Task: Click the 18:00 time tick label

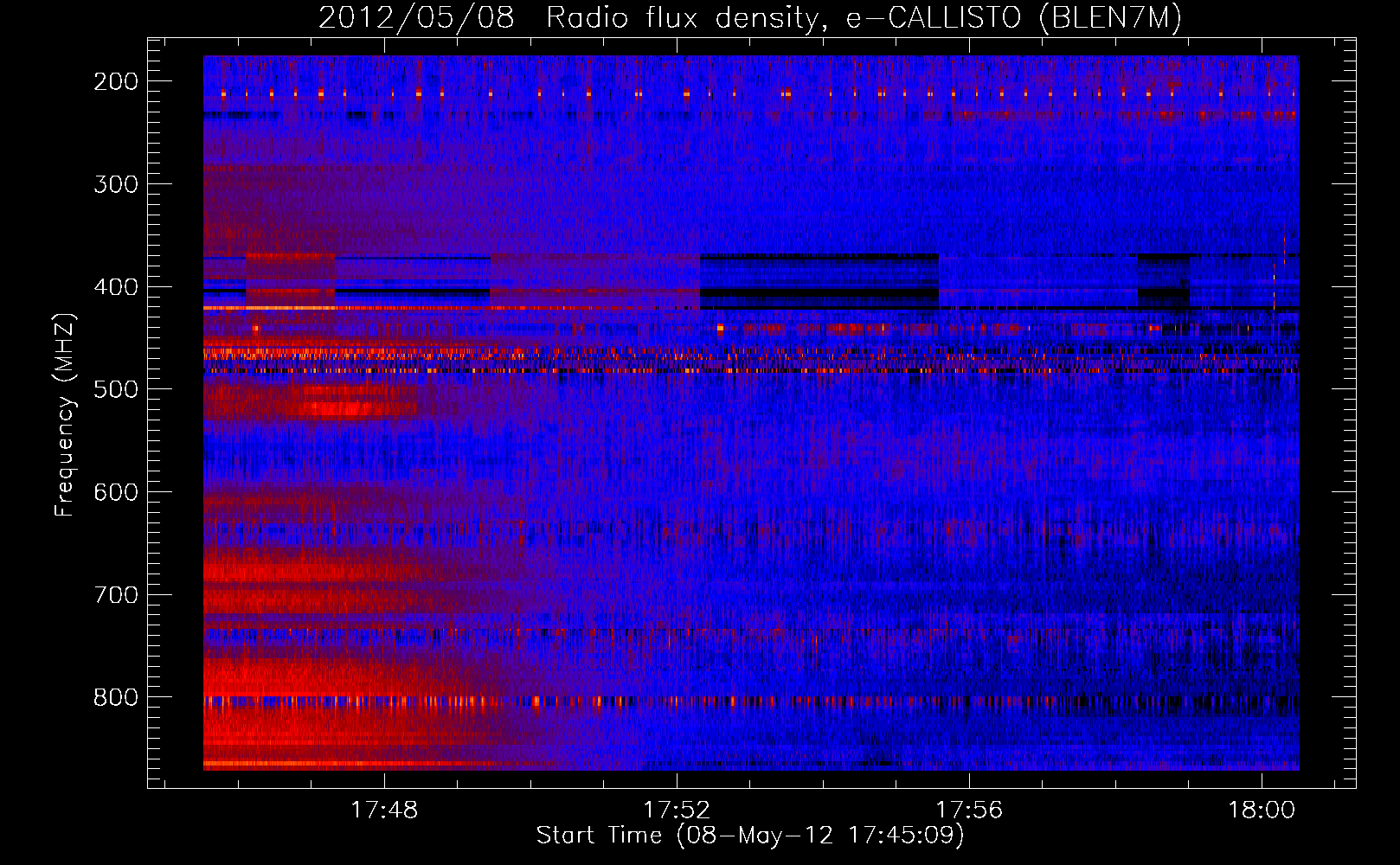Action: point(1262,810)
